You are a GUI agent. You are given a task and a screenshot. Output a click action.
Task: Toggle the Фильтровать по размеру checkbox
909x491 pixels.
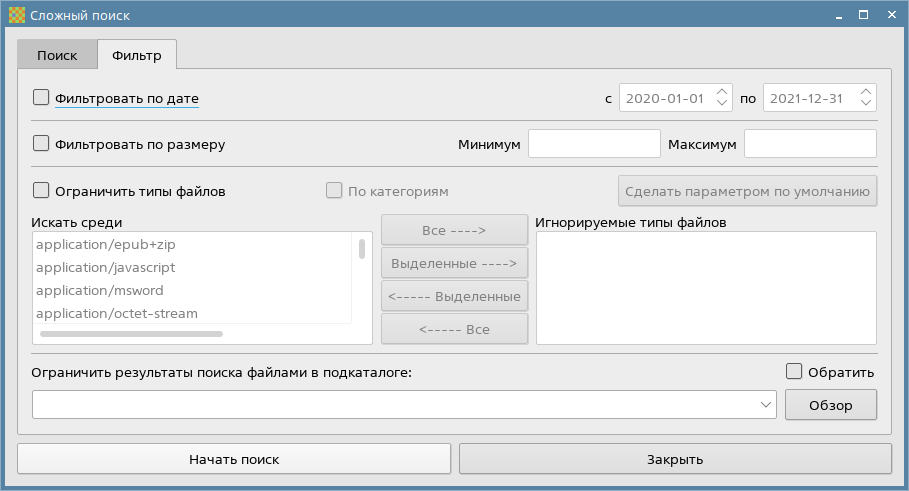coord(42,143)
